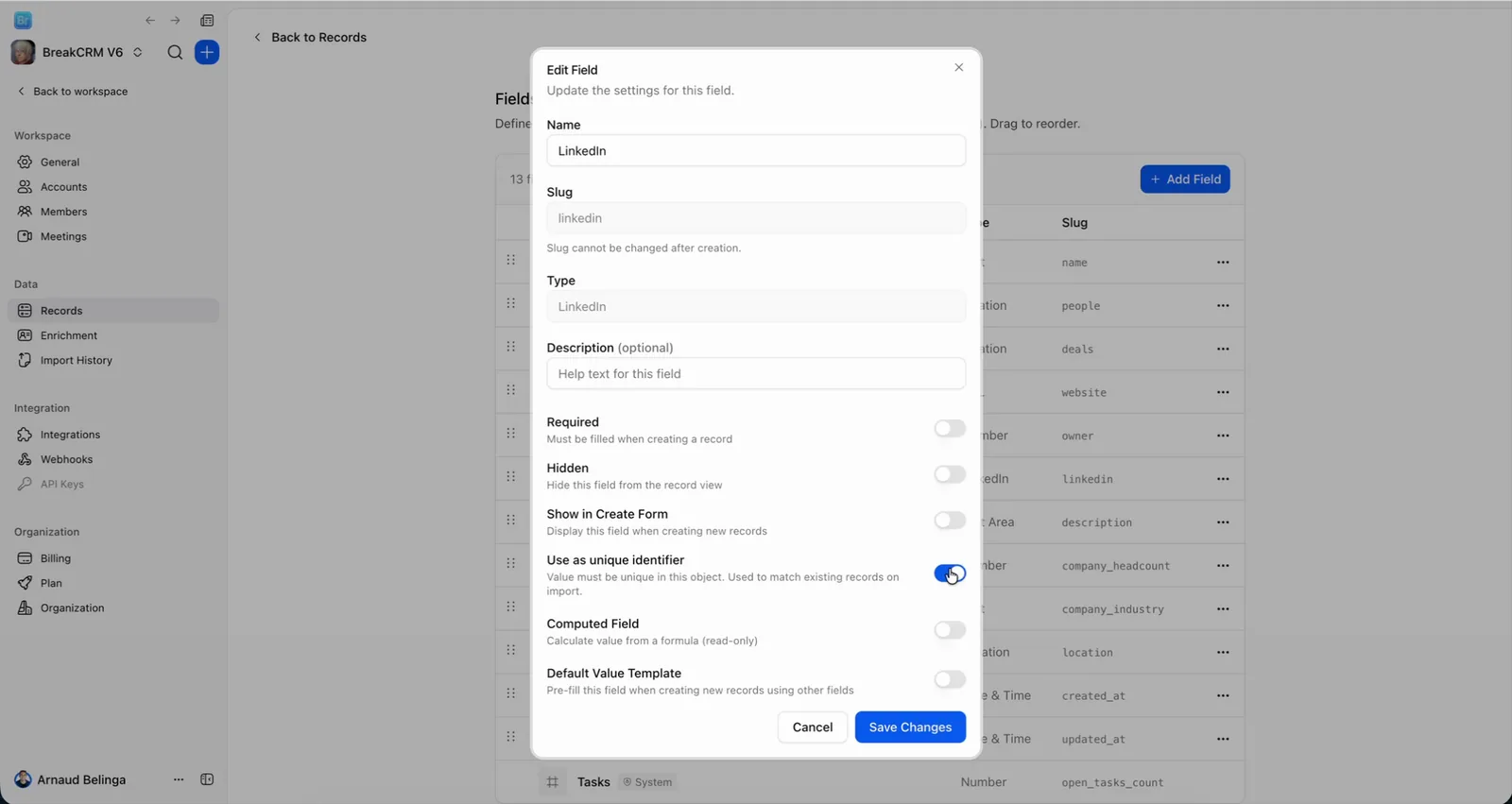Open row options for the name slug
The width and height of the screenshot is (1512, 804).
pos(1223,263)
